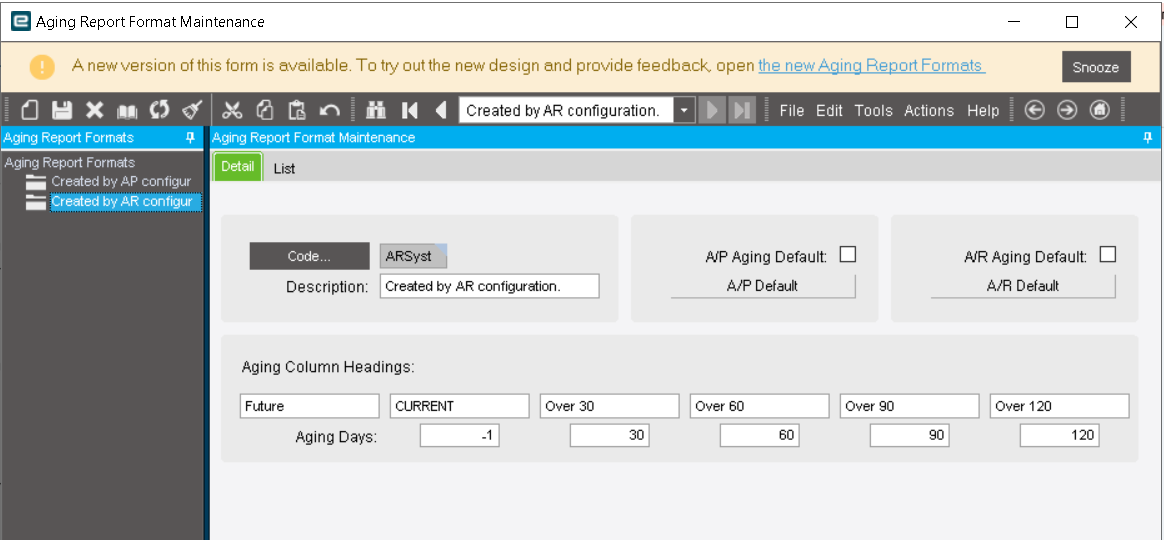Expand the record navigation dropdown
Image resolution: width=1164 pixels, height=540 pixels.
[x=684, y=110]
